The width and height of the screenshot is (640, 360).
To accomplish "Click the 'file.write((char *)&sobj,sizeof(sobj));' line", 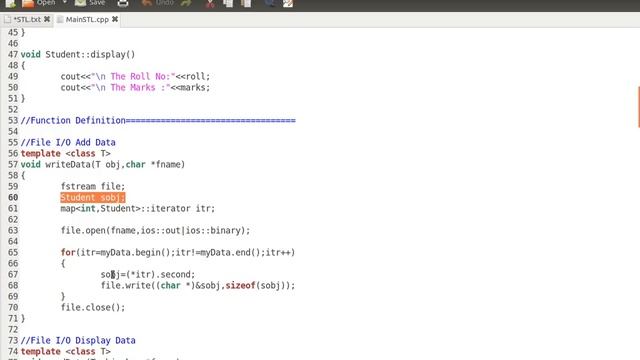I will pyautogui.click(x=198, y=286).
